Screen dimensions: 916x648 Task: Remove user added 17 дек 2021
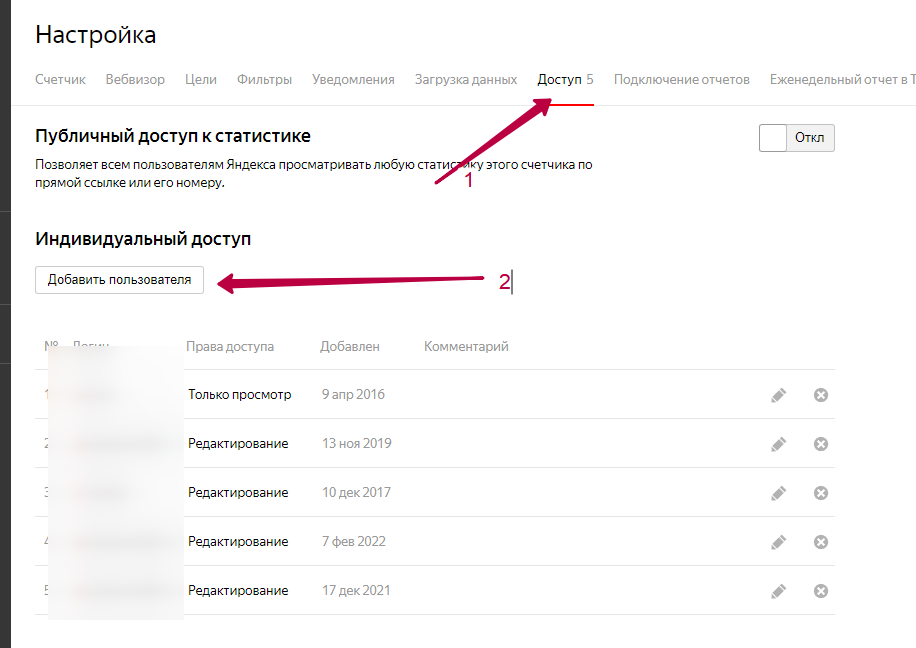pos(821,591)
